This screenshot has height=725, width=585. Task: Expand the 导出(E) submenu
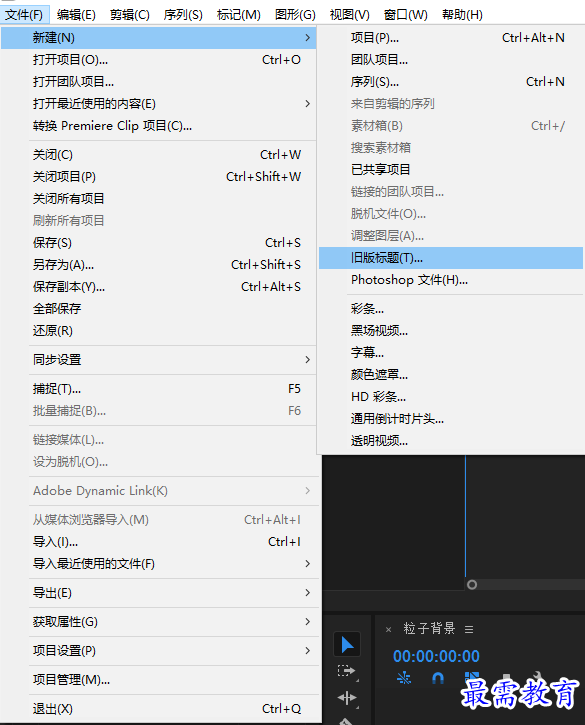[160, 592]
